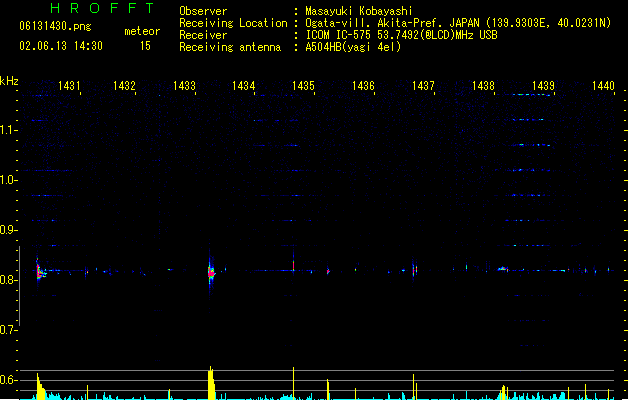
Task: Click the meteor label
Action: click(142, 31)
